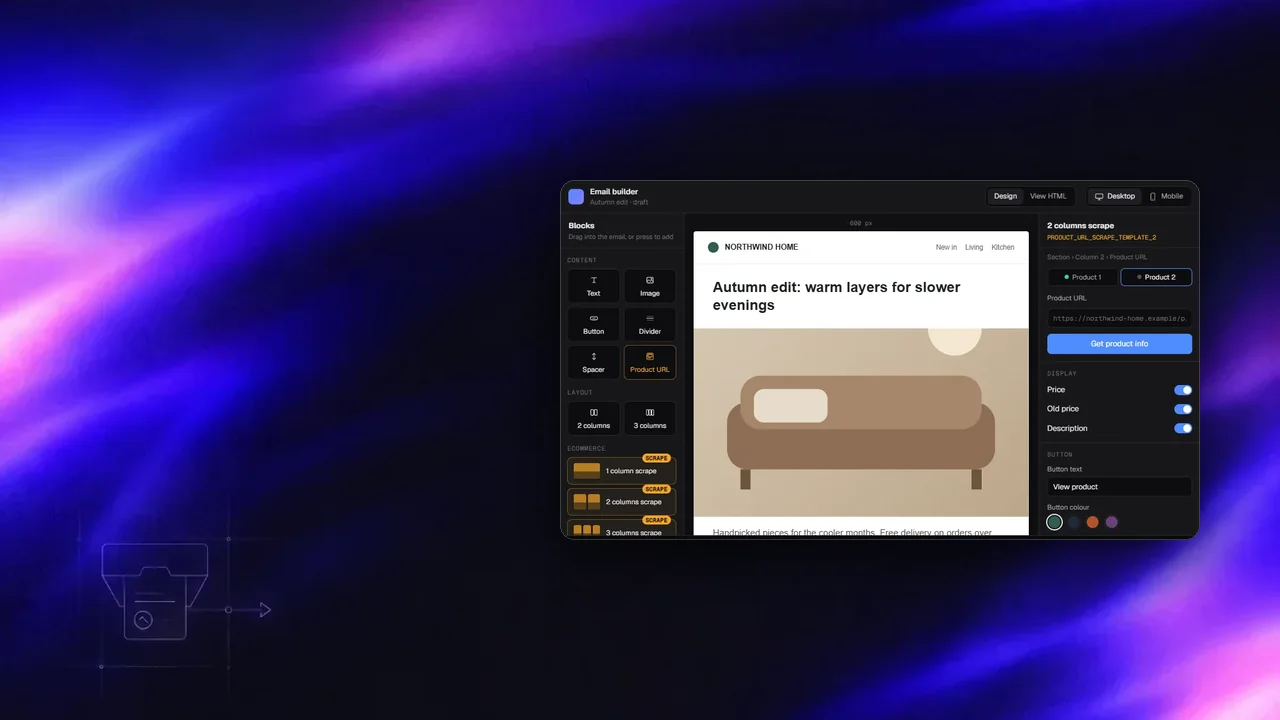Click the Kitchen link in email header
1280x720 pixels.
(1003, 247)
